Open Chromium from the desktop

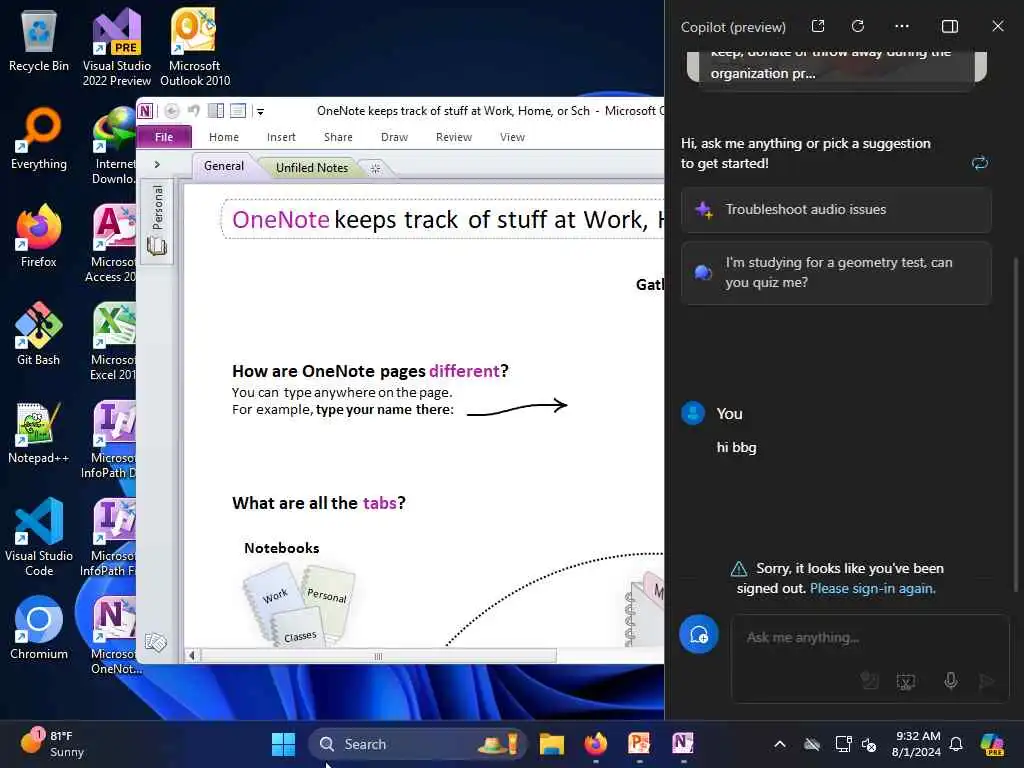[x=39, y=628]
